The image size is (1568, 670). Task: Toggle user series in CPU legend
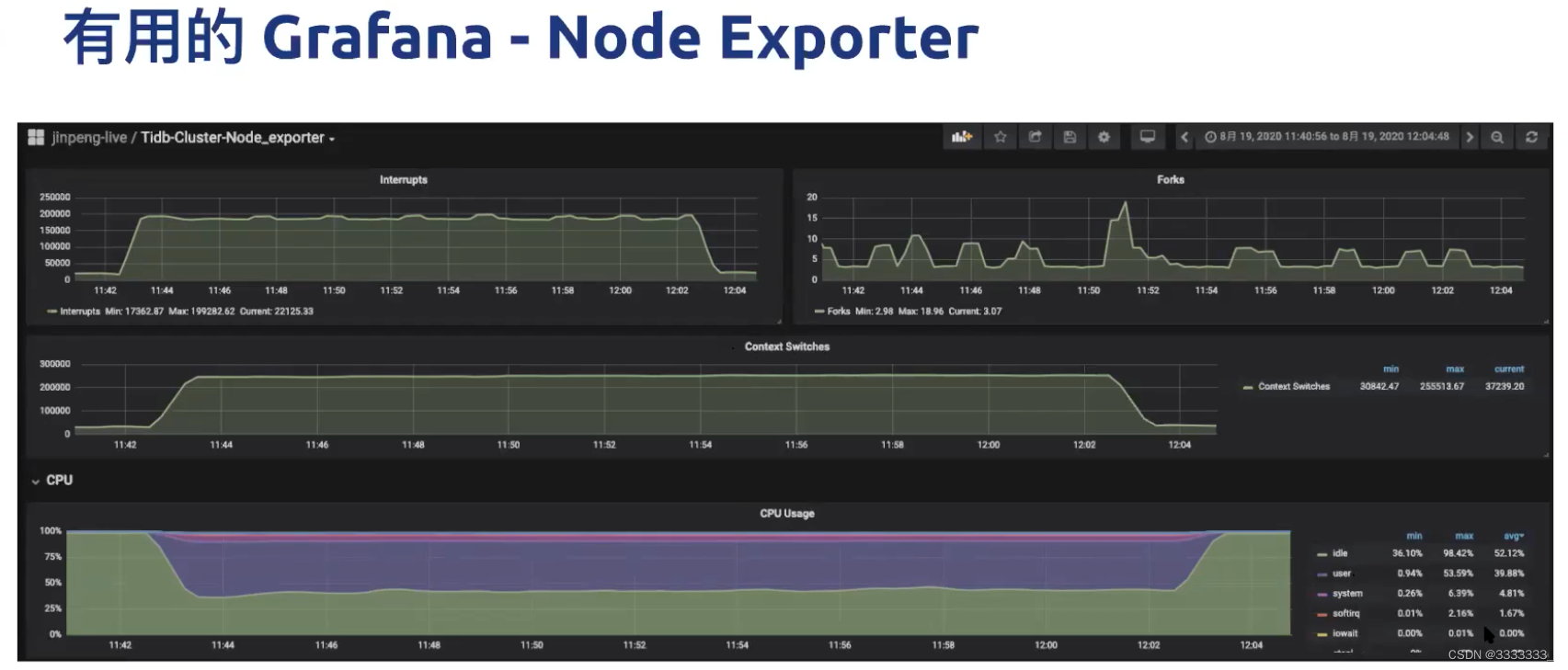[1342, 573]
